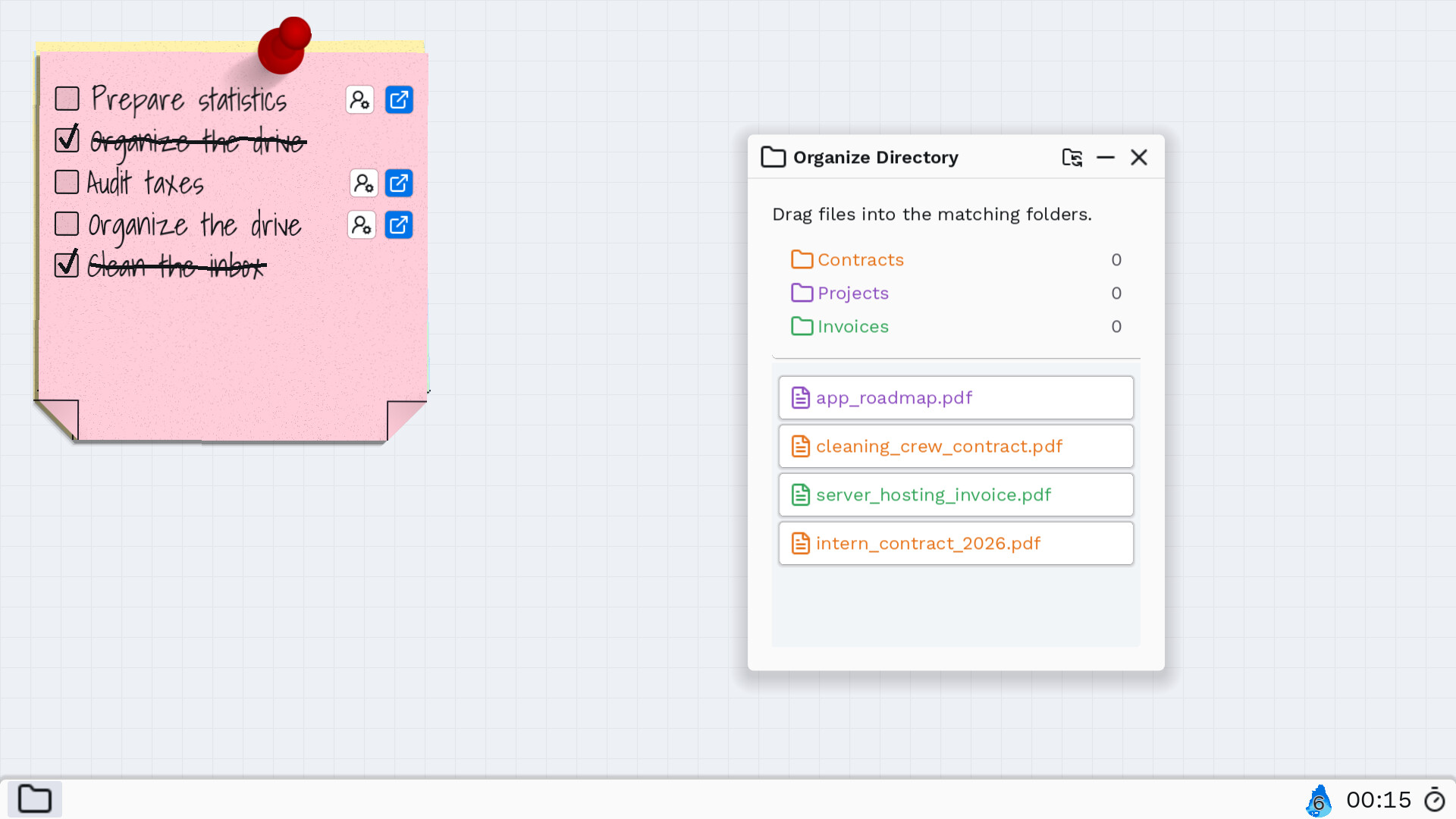The width and height of the screenshot is (1456, 819).
Task: Click the 00:15 timer readout
Action: click(1379, 800)
